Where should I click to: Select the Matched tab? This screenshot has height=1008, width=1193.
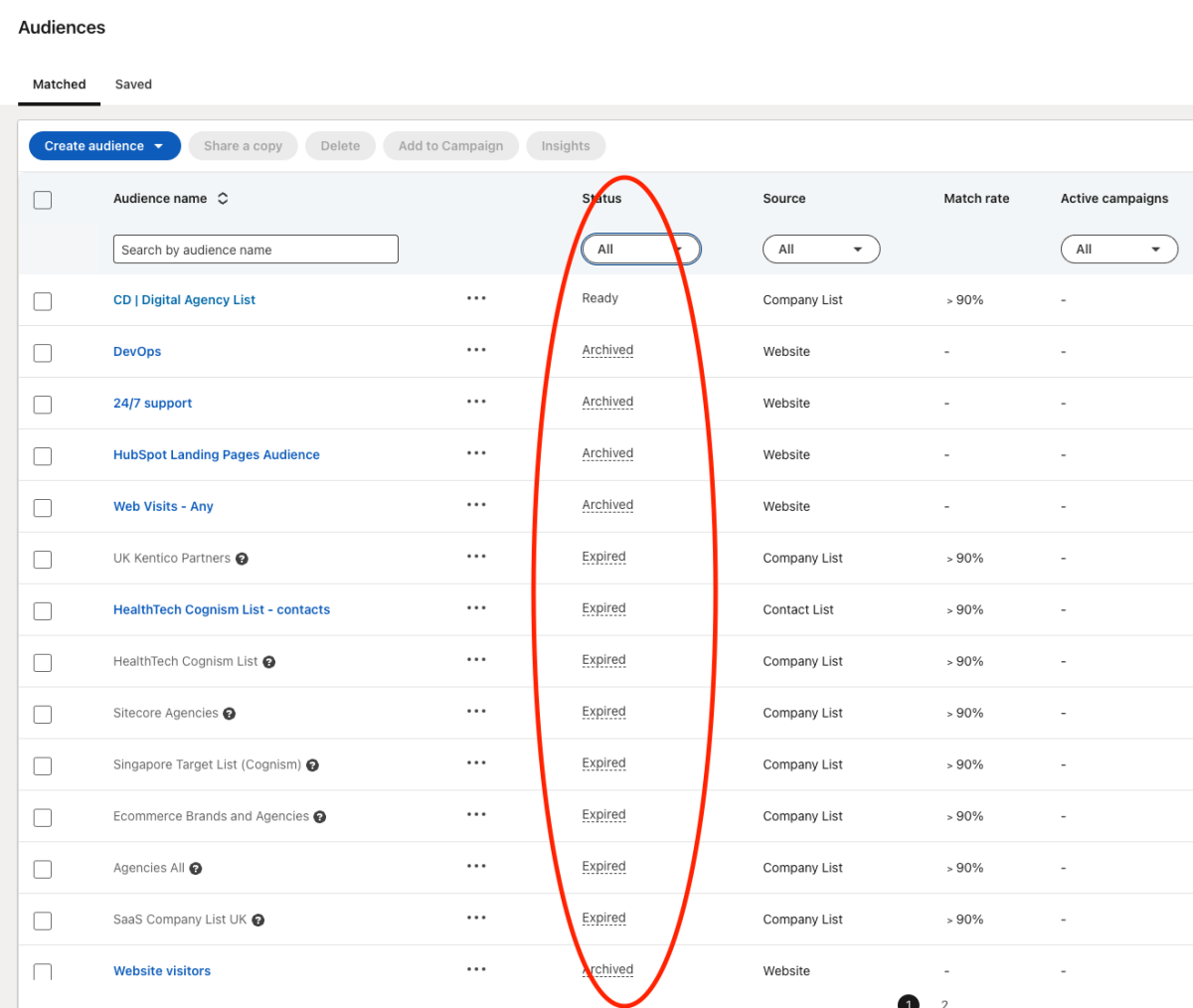click(x=59, y=84)
